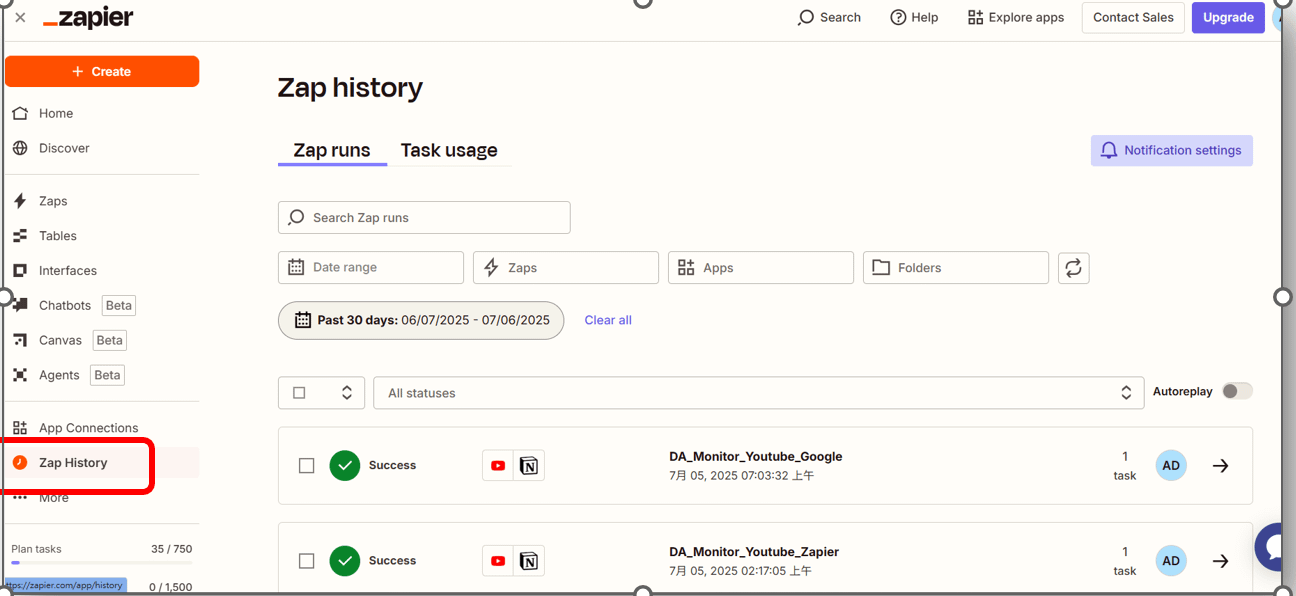Close the sidebar with the X icon
The width and height of the screenshot is (1296, 596).
[20, 18]
